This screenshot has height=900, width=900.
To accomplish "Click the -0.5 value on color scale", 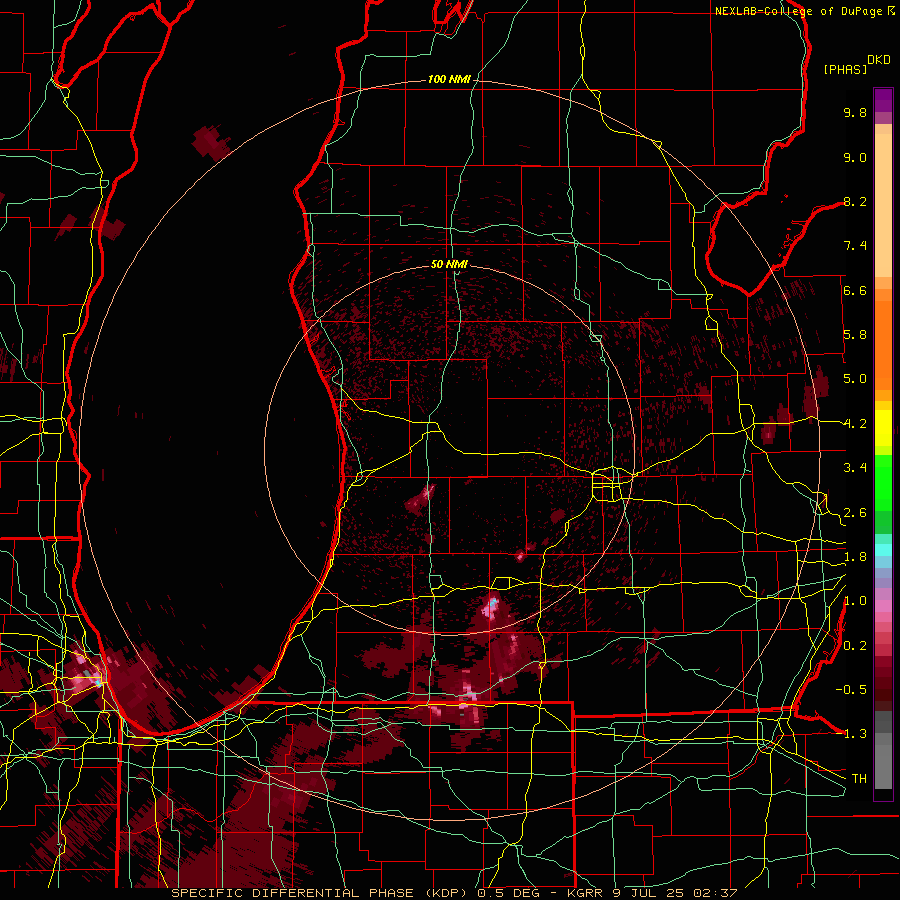I will click(x=851, y=690).
